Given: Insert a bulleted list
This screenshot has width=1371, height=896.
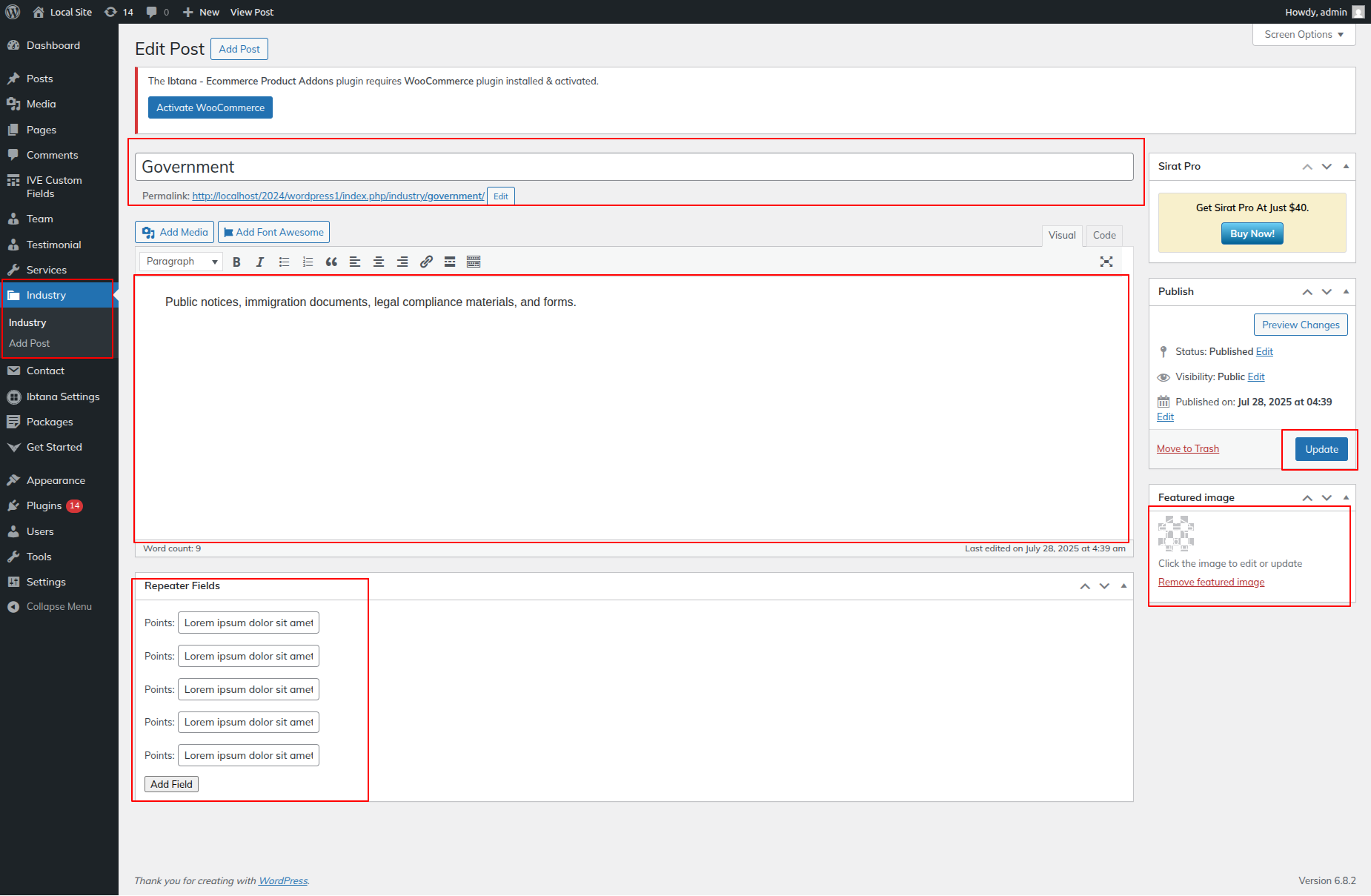Looking at the screenshot, I should (284, 262).
